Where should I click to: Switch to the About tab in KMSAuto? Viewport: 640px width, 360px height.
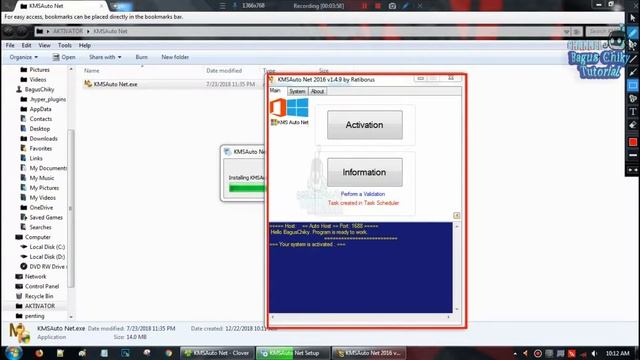318,91
